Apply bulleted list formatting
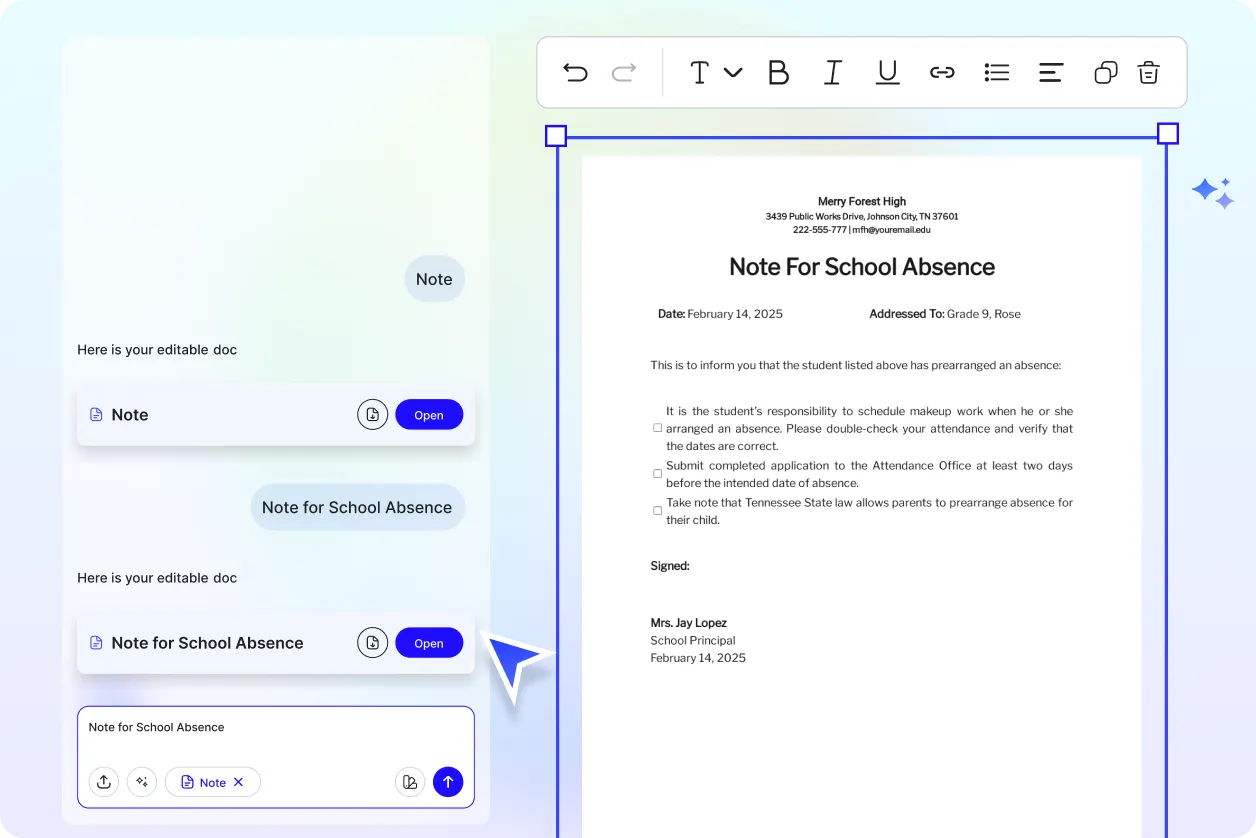Viewport: 1256px width, 838px height. tap(997, 72)
